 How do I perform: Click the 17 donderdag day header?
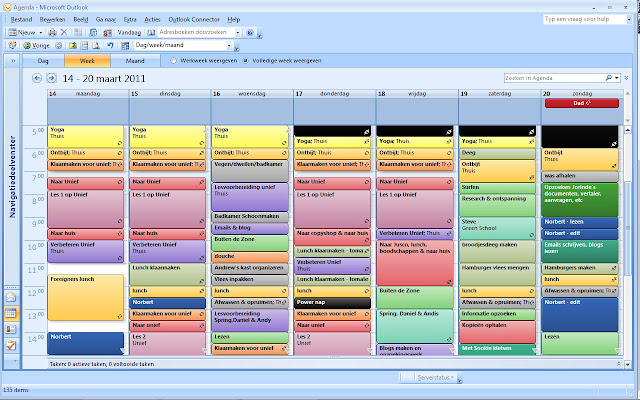[334, 93]
